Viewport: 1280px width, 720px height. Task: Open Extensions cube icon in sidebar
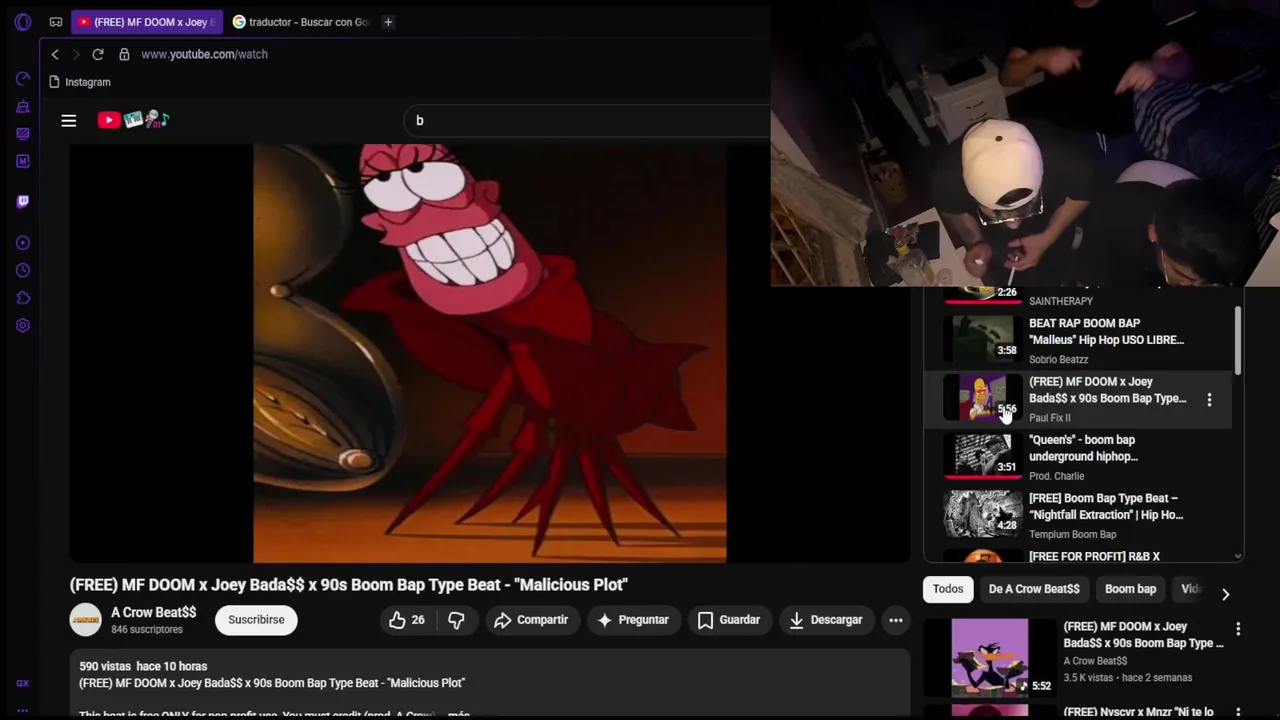click(23, 298)
